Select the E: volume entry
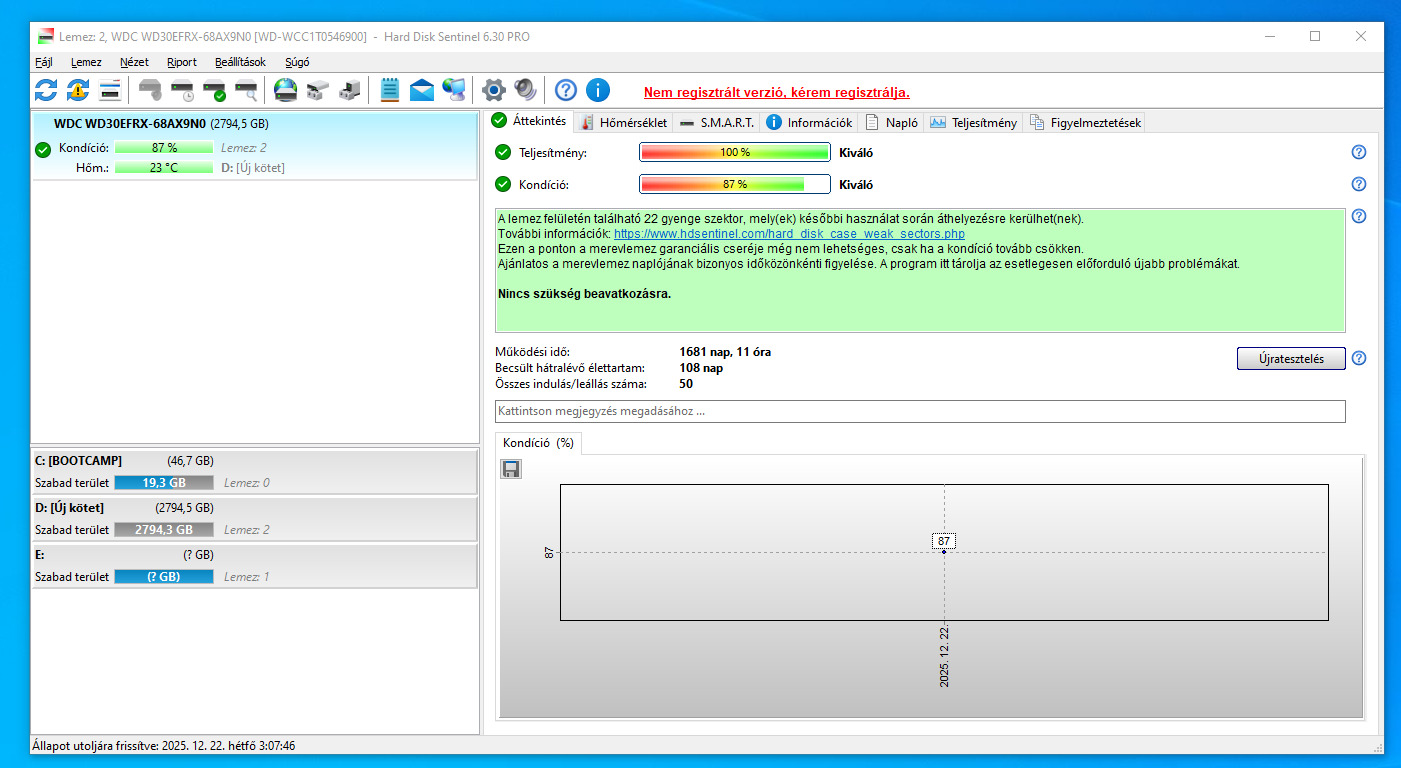This screenshot has height=768, width=1401. coord(256,566)
